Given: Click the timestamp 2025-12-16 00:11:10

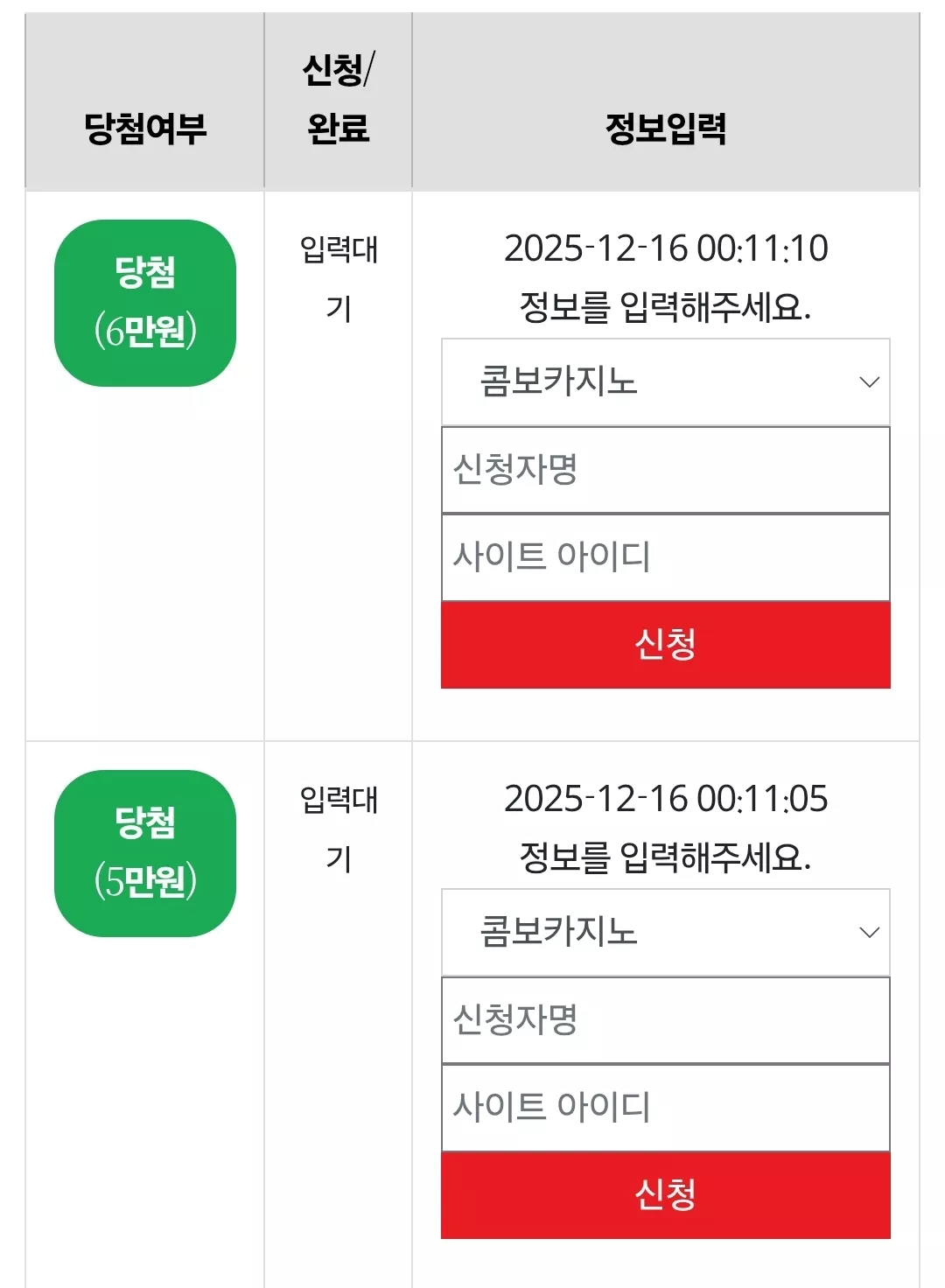Looking at the screenshot, I should 666,248.
